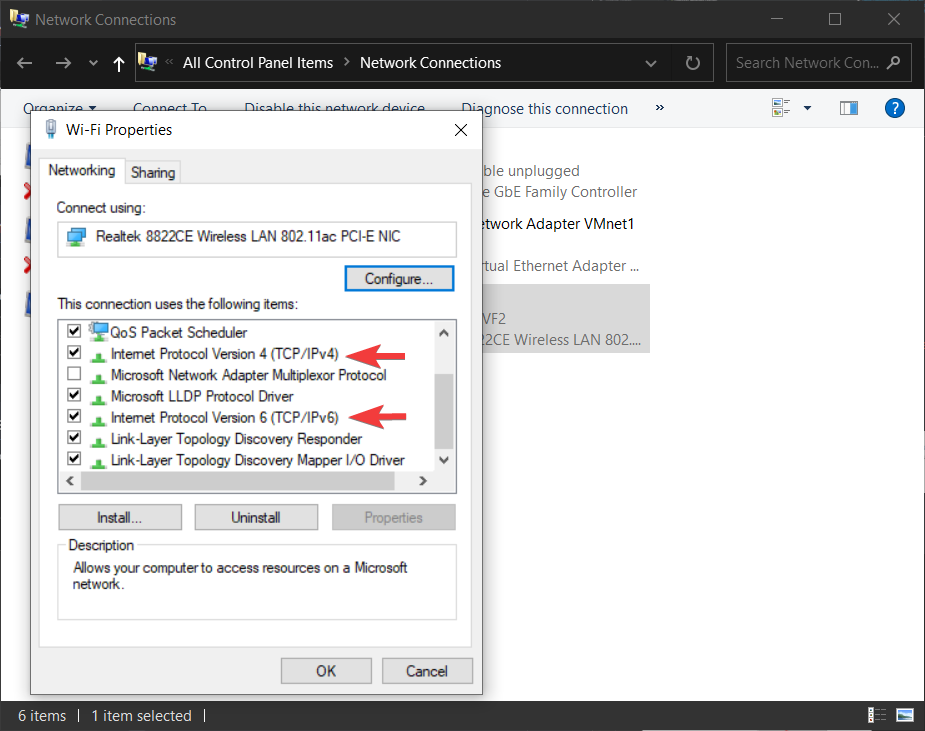Click the horizontal scrollbar thumb in items list
This screenshot has height=731, width=925.
click(x=238, y=480)
